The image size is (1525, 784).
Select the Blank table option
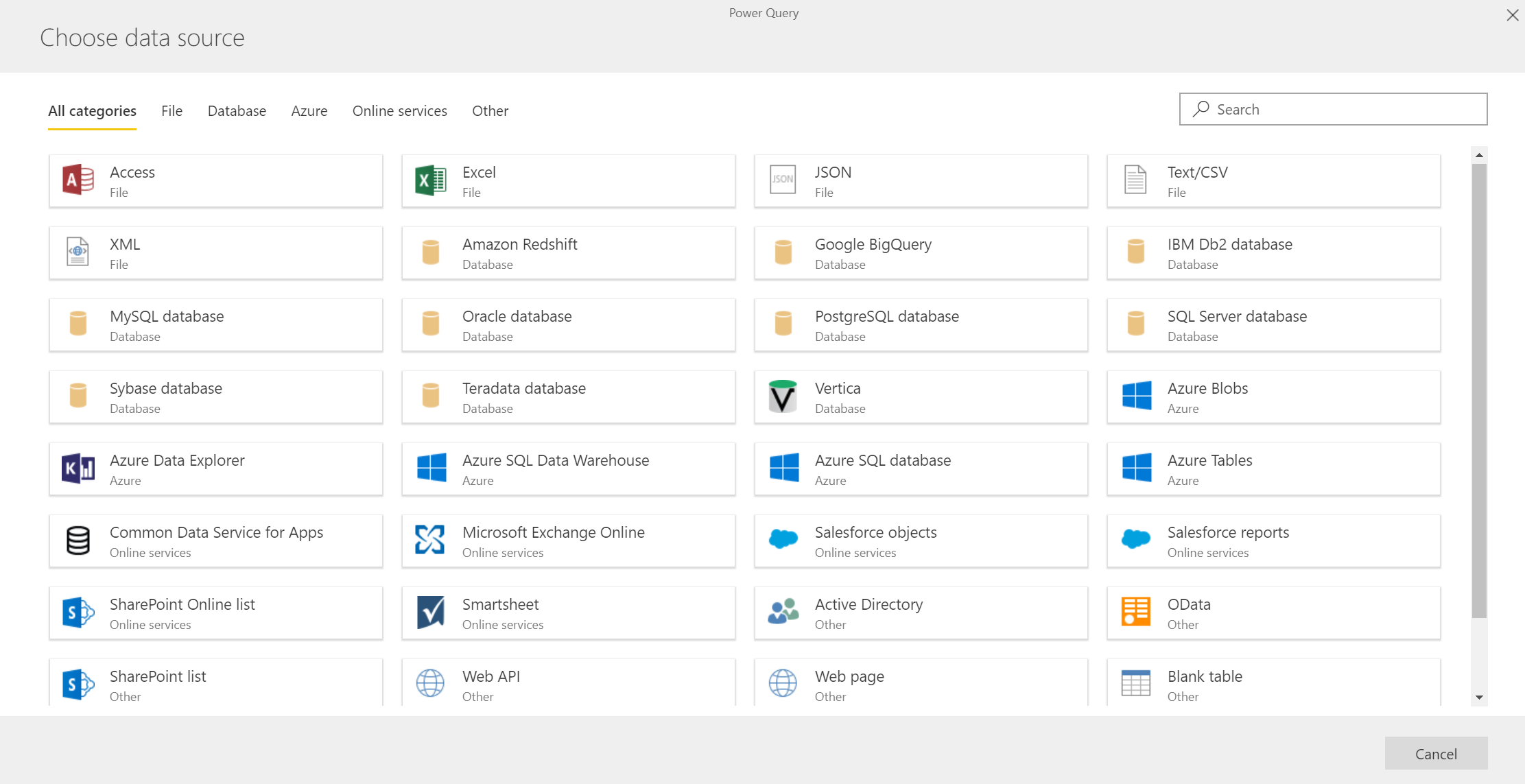[x=1273, y=684]
